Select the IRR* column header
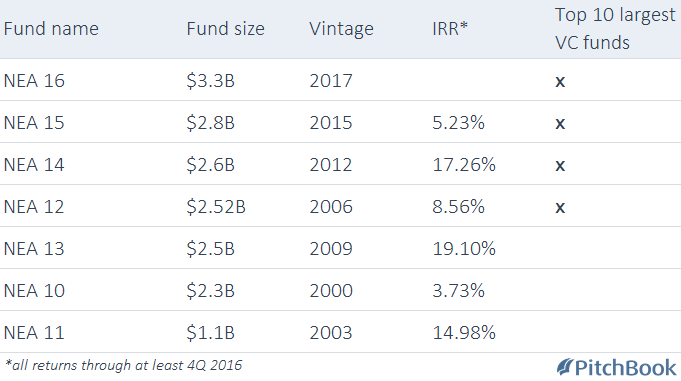The image size is (681, 381). pyautogui.click(x=450, y=29)
